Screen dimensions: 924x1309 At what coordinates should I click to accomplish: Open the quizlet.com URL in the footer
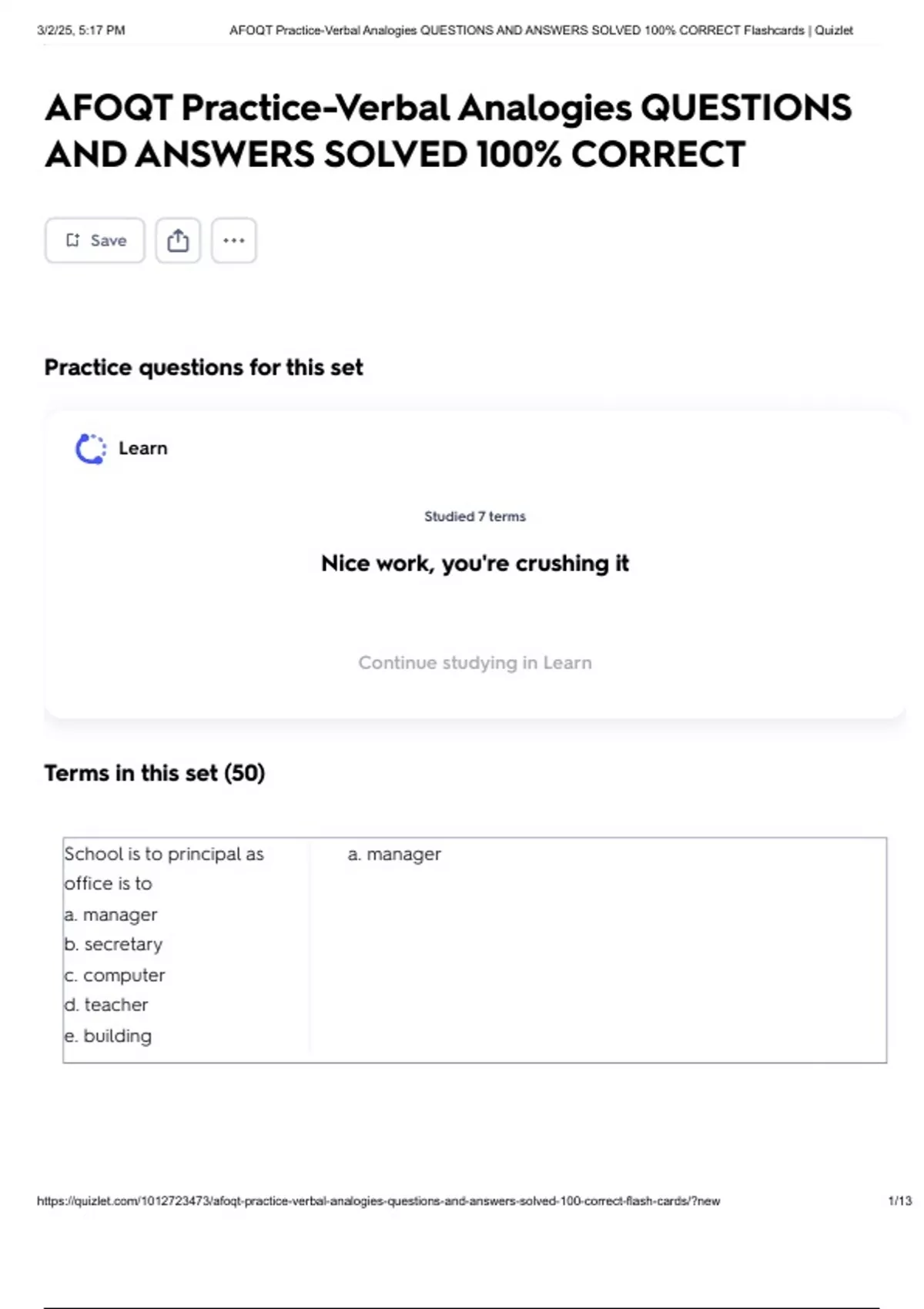pyautogui.click(x=378, y=1200)
